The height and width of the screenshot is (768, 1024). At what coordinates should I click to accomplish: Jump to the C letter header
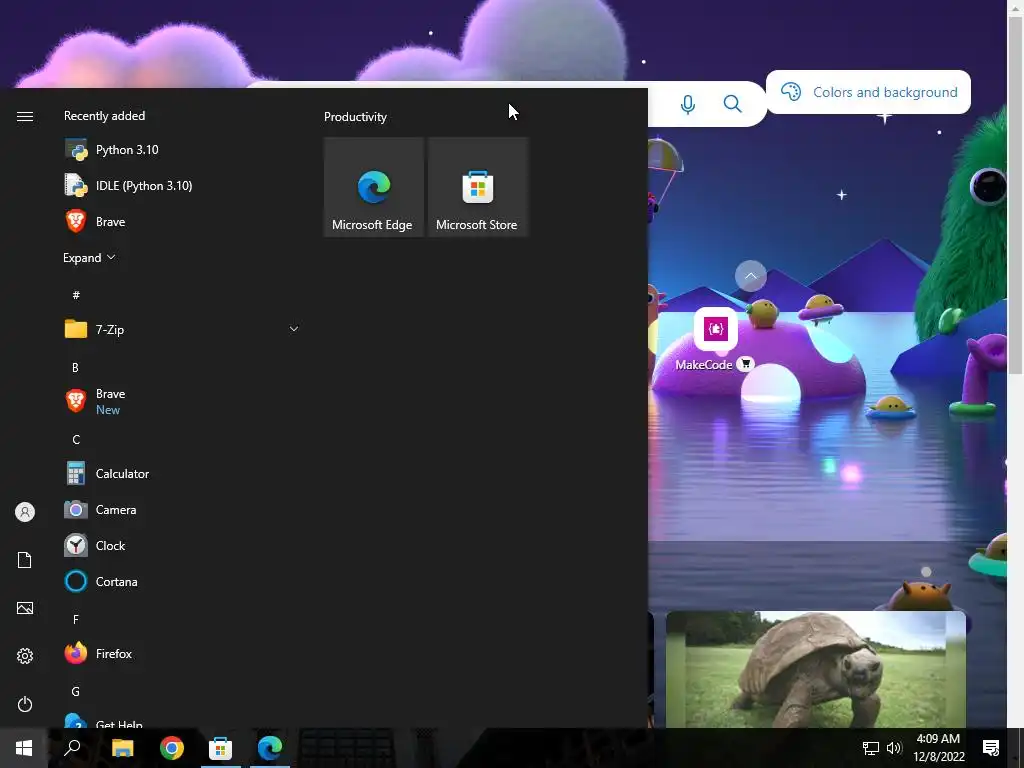76,440
